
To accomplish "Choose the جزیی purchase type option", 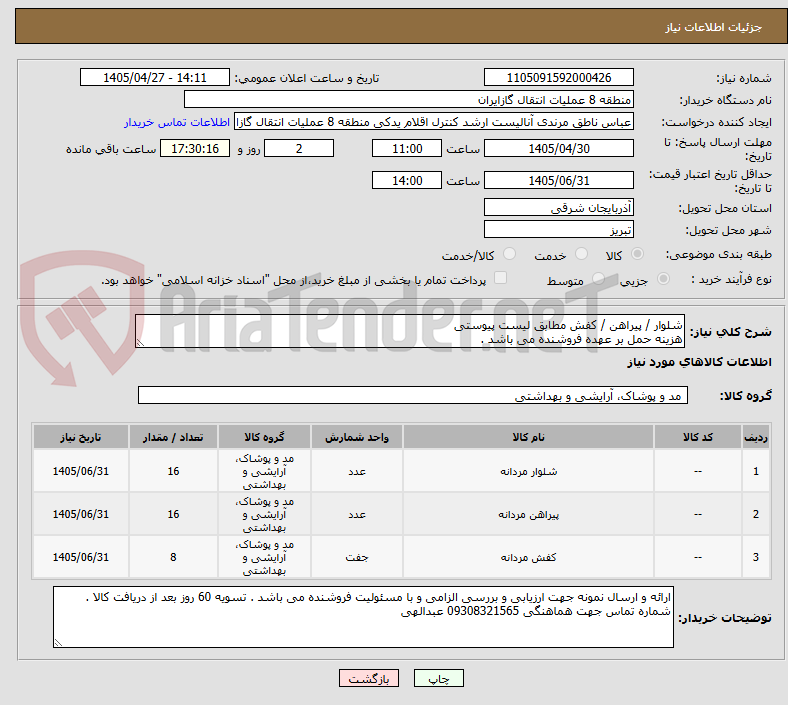I will 663,279.
